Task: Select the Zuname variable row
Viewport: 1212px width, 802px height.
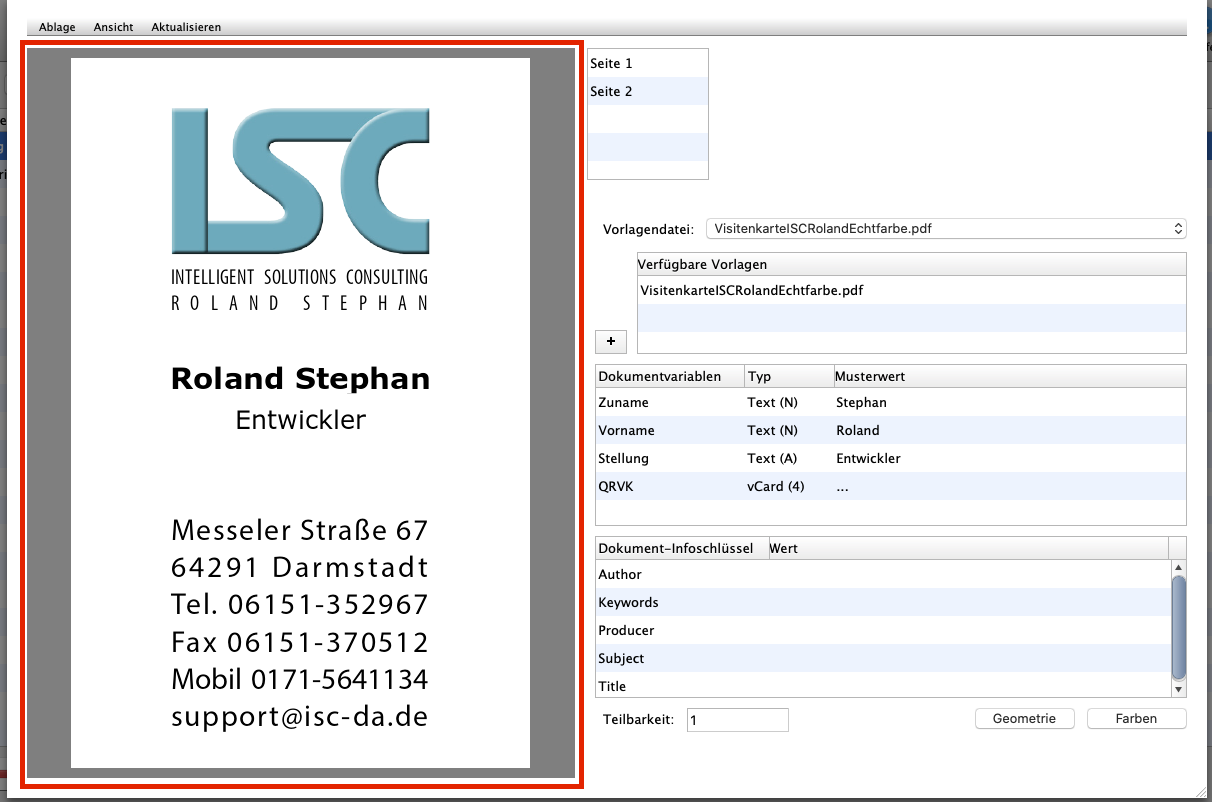Action: [x=891, y=402]
